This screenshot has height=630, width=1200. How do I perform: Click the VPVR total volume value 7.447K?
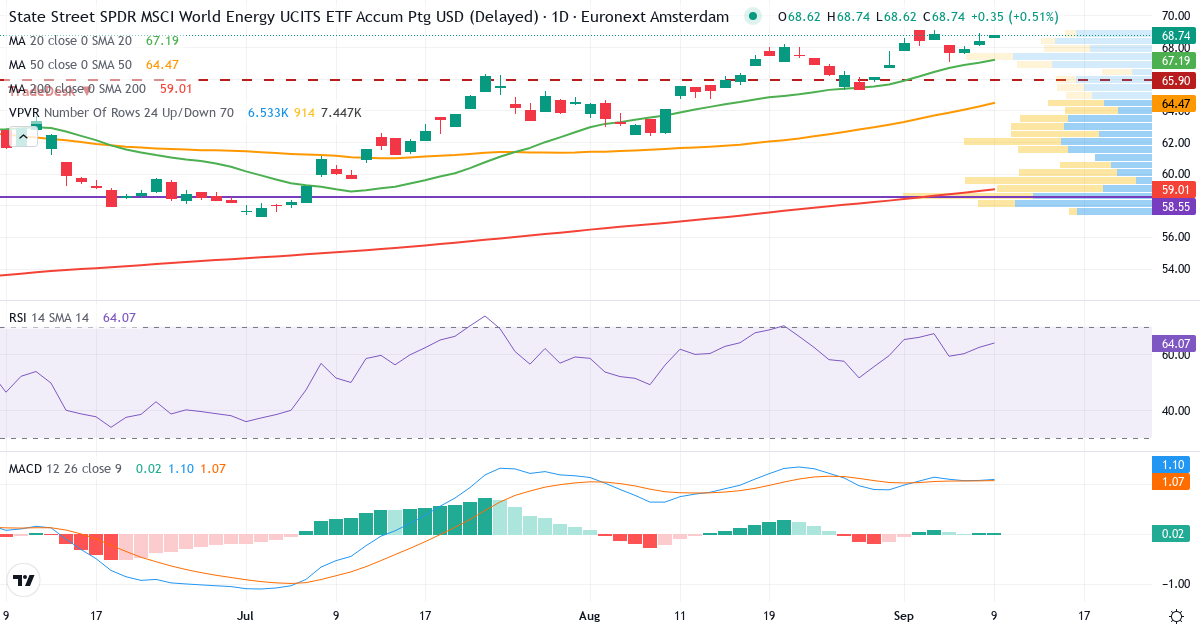[341, 113]
